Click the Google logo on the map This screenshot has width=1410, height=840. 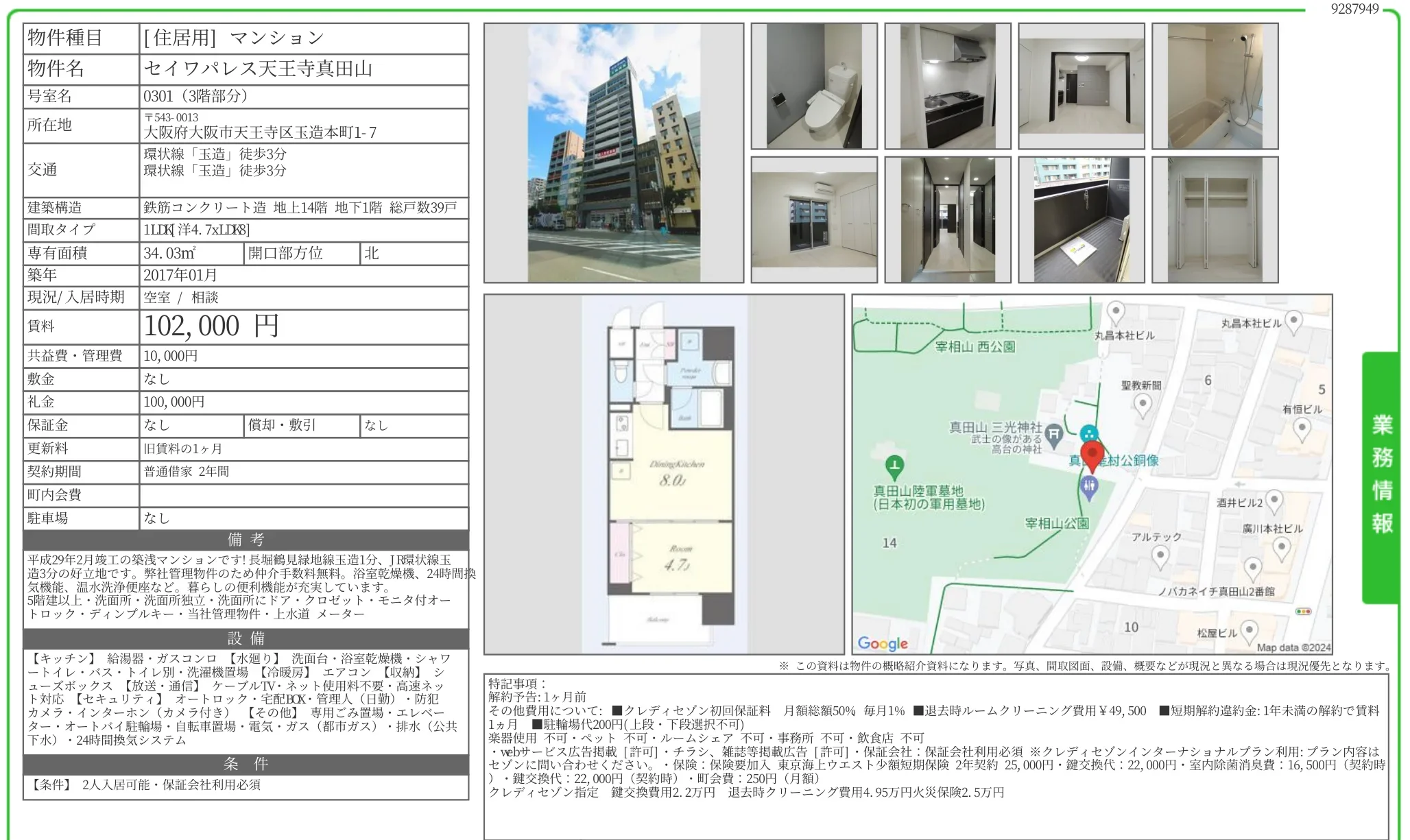[883, 643]
